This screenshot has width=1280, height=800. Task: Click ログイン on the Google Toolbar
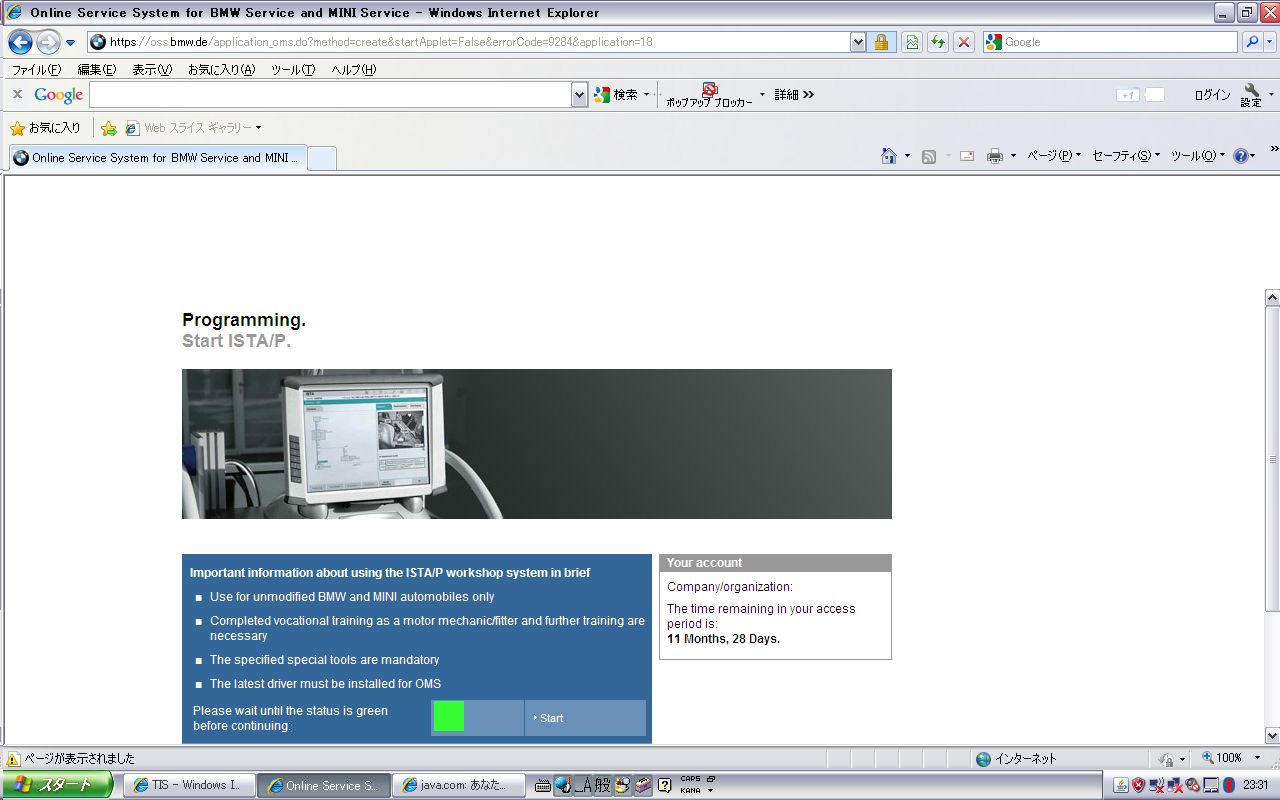coord(1212,95)
